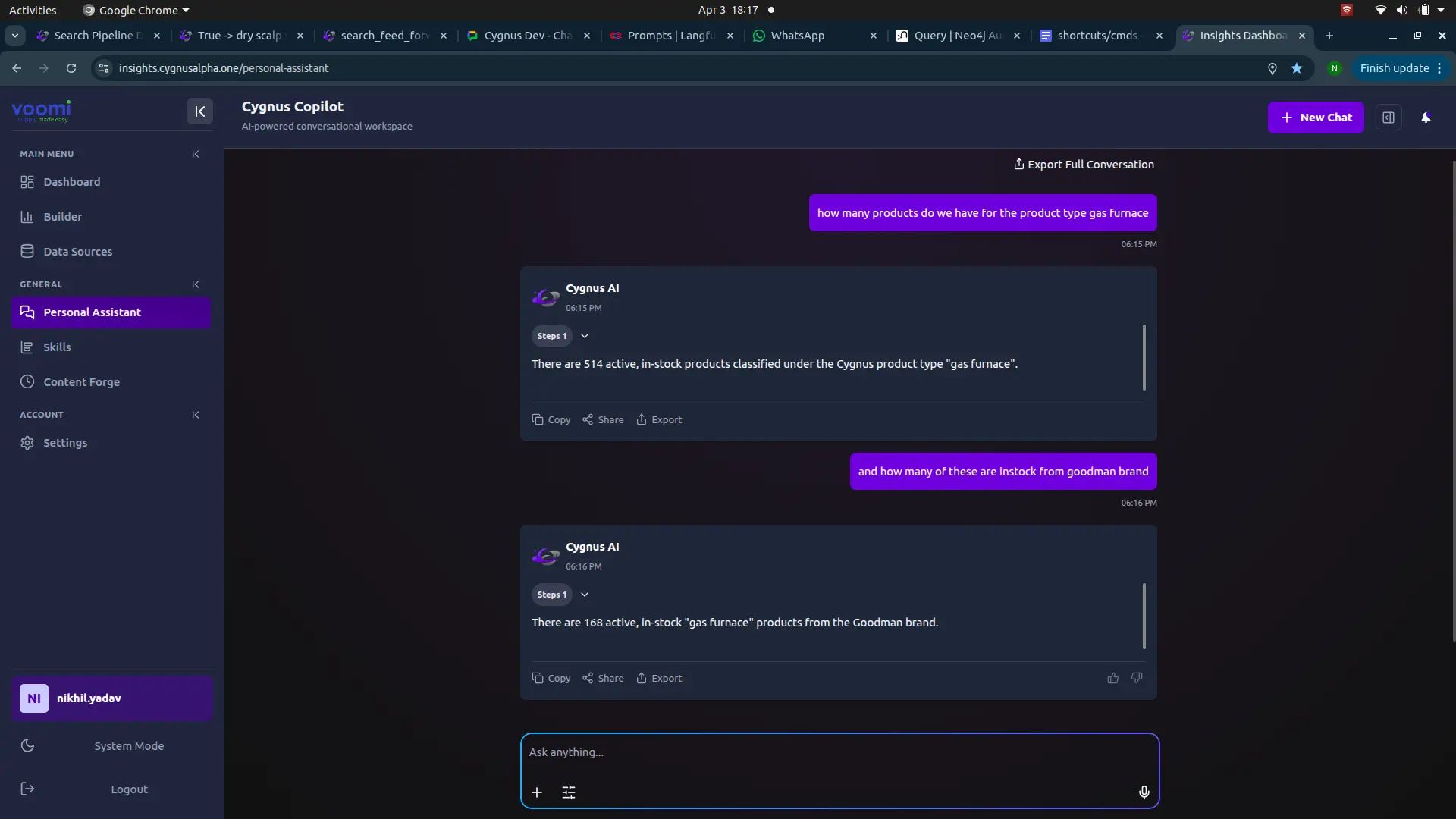Give thumbs up to the Goodman answer

tap(1112, 679)
